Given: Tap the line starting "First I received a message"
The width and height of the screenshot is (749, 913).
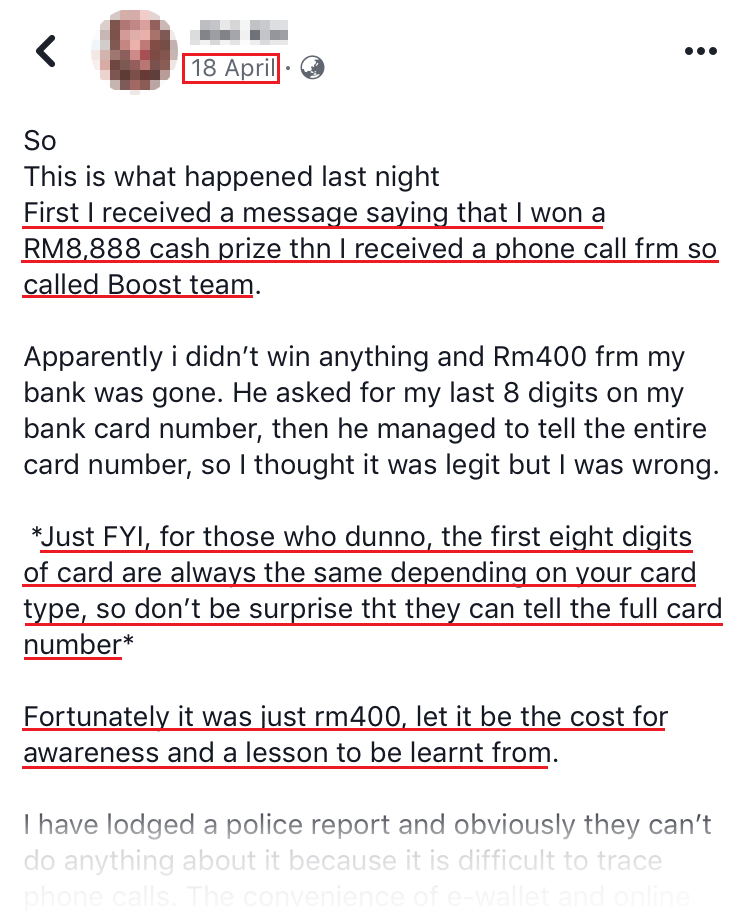Looking at the screenshot, I should coord(314,213).
